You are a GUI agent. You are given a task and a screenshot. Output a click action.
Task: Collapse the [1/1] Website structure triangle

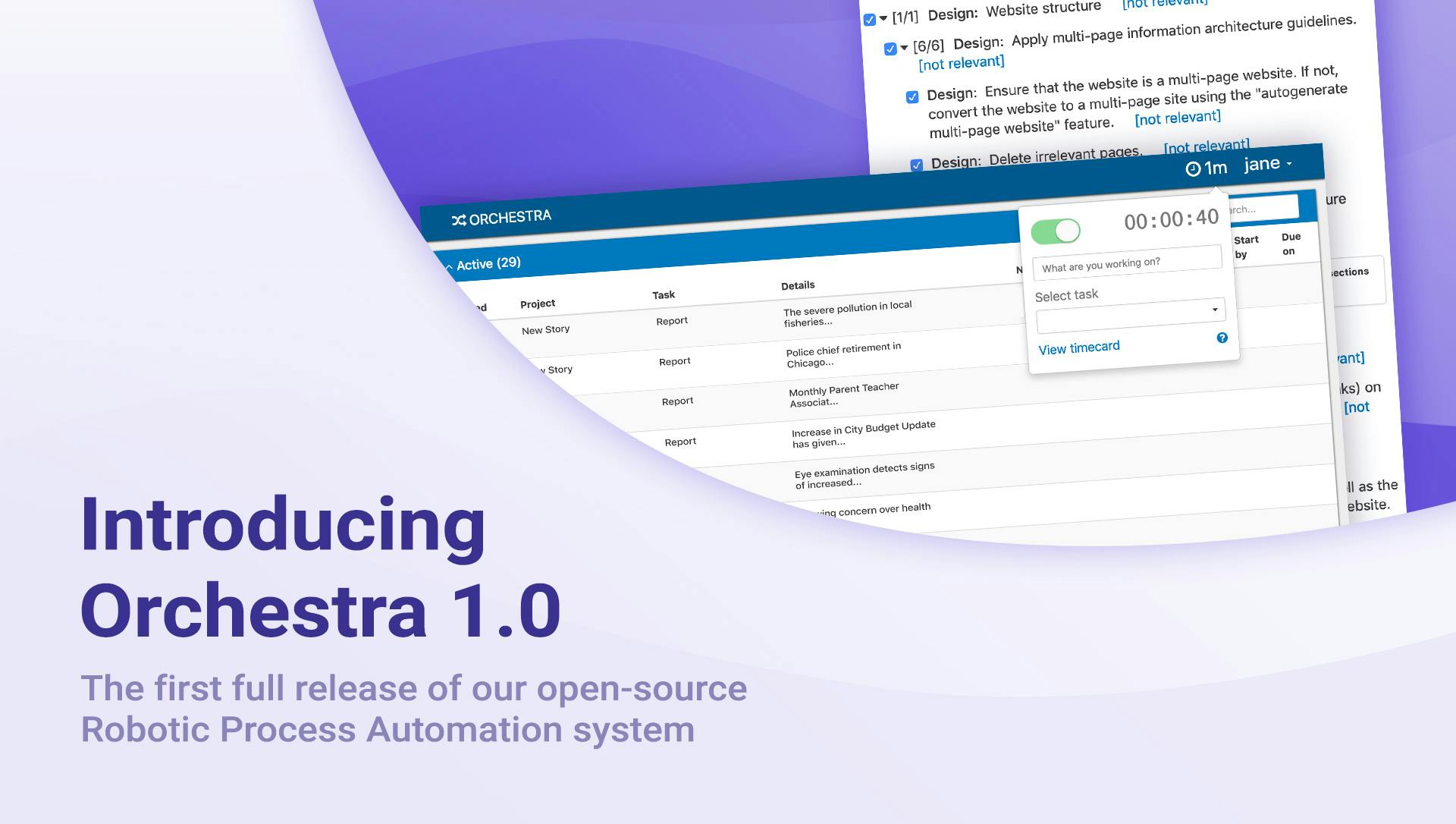point(883,18)
